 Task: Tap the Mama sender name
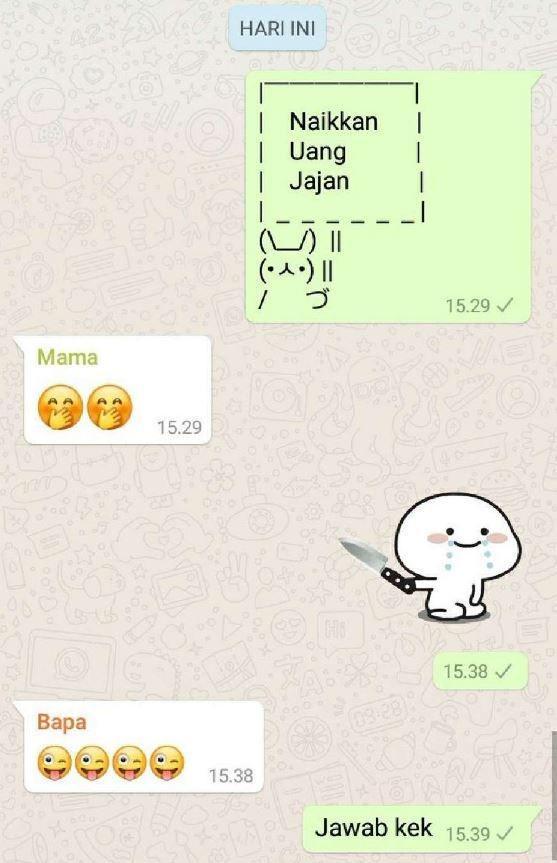[x=68, y=357]
